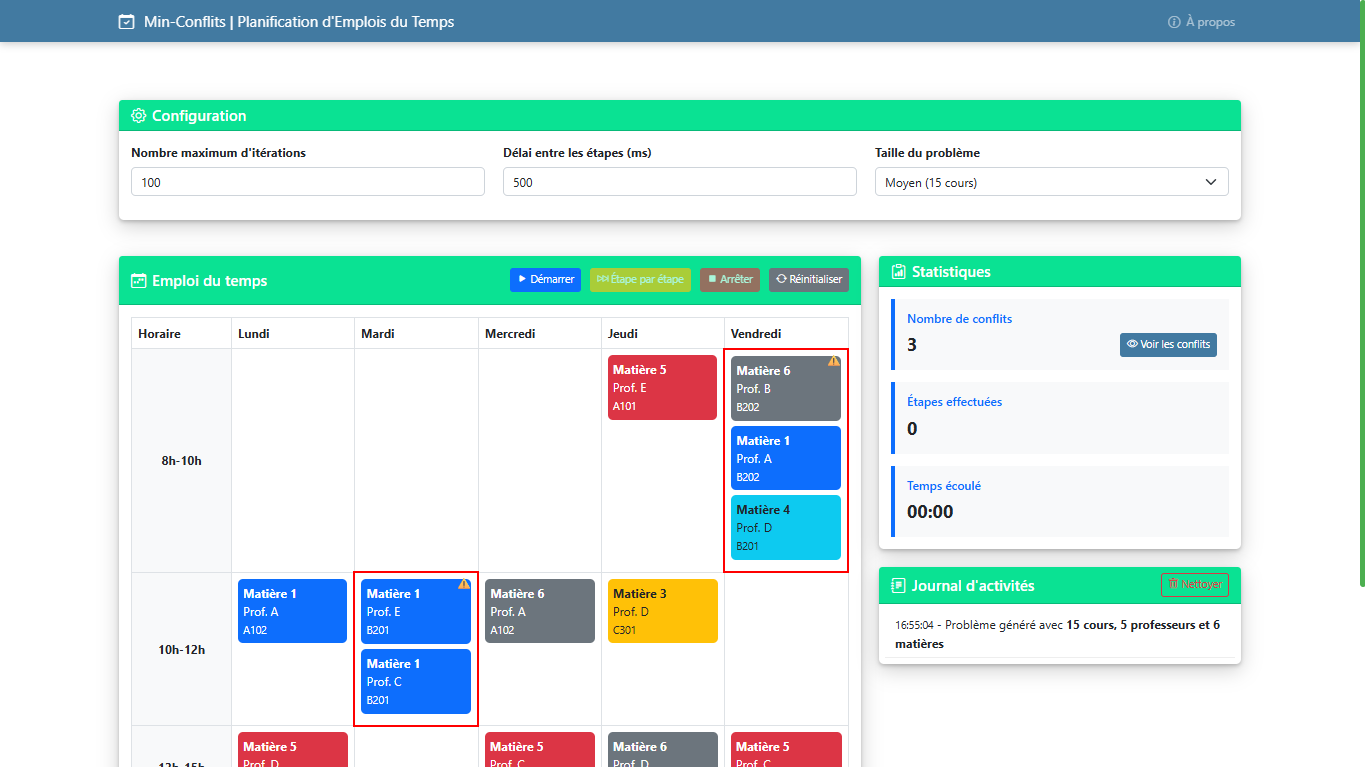The height and width of the screenshot is (767, 1365).
Task: Reset the schedule with Réinitialiser
Action: tap(809, 280)
